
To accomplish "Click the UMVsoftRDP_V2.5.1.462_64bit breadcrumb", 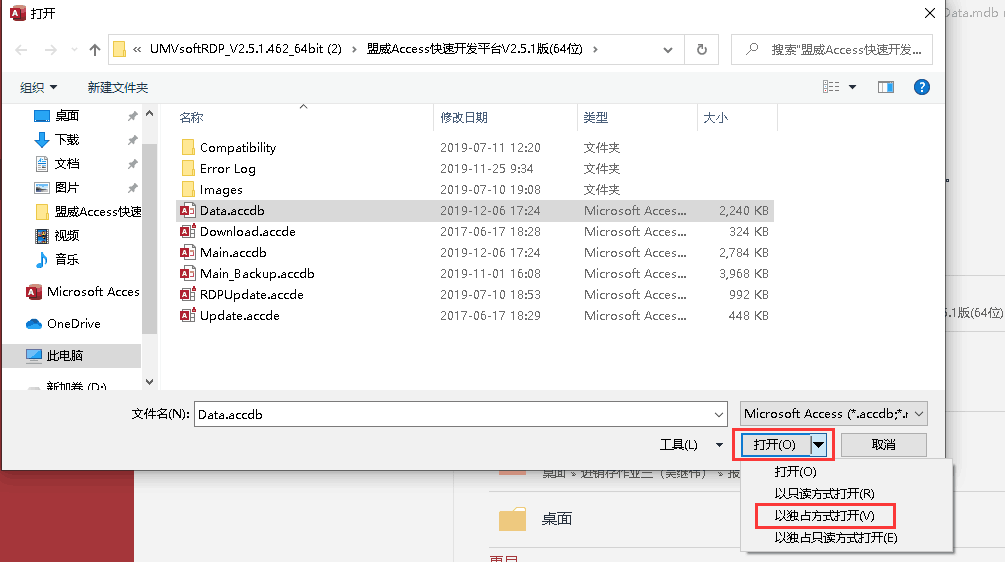I will pos(245,49).
